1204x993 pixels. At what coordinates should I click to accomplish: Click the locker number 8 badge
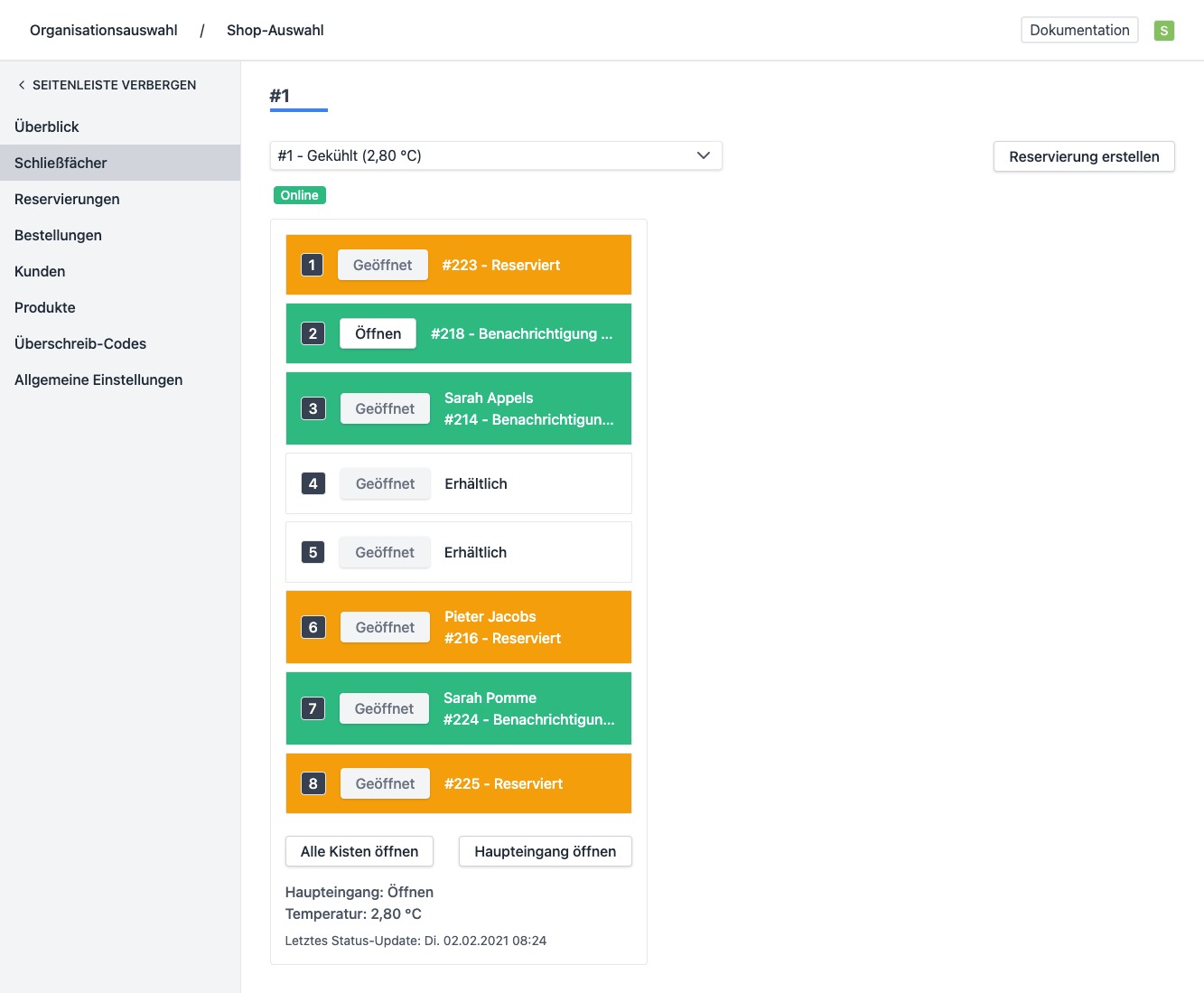[x=313, y=783]
